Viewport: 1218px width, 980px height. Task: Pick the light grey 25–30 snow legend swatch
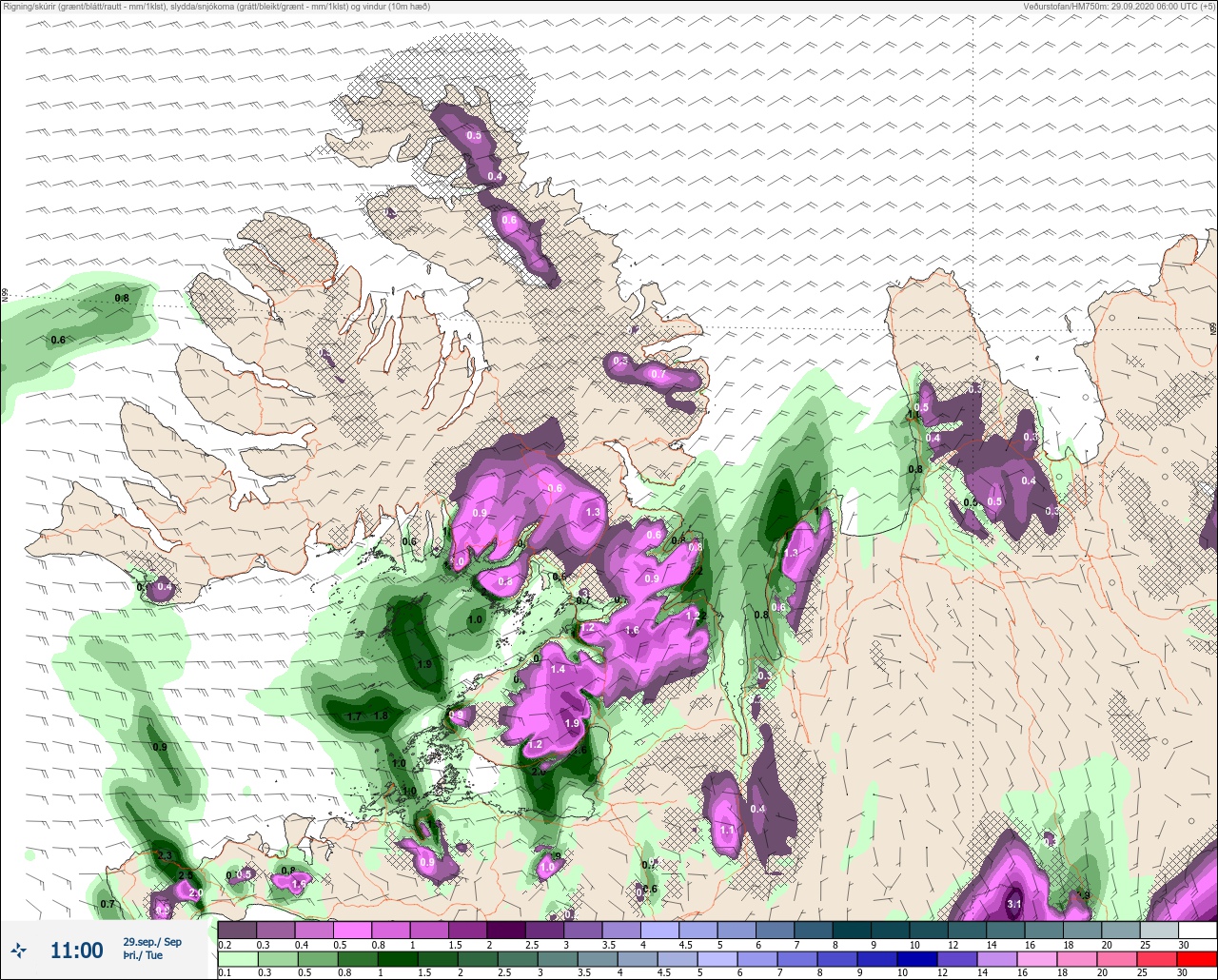[x=1159, y=930]
